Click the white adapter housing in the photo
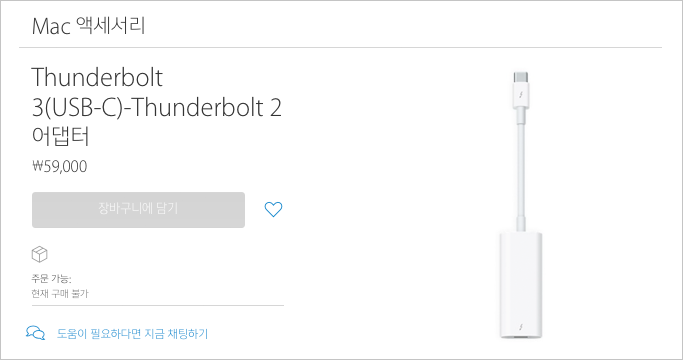The height and width of the screenshot is (360, 683). [x=521, y=285]
